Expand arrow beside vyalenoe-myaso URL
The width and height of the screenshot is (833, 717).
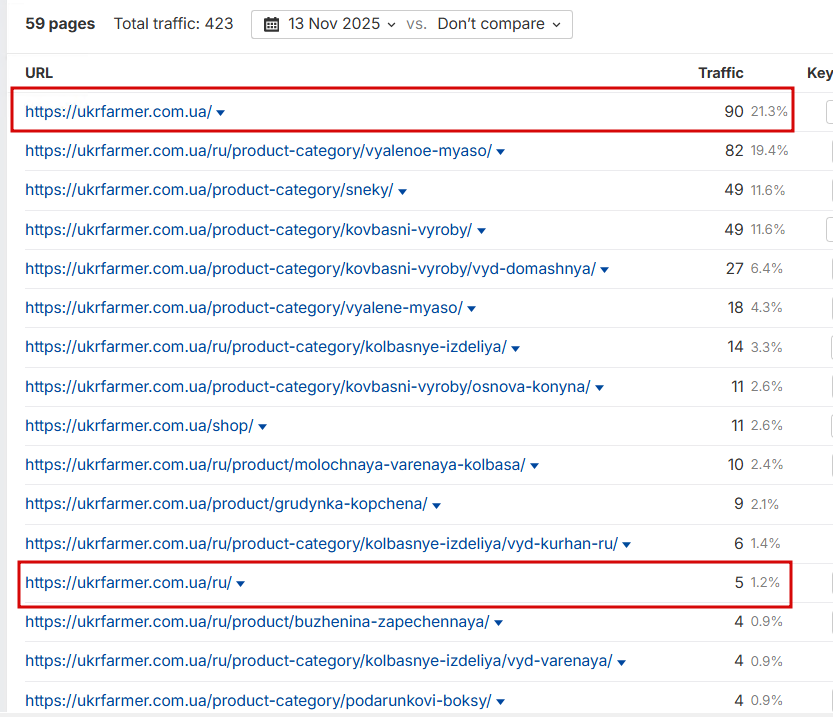[500, 152]
